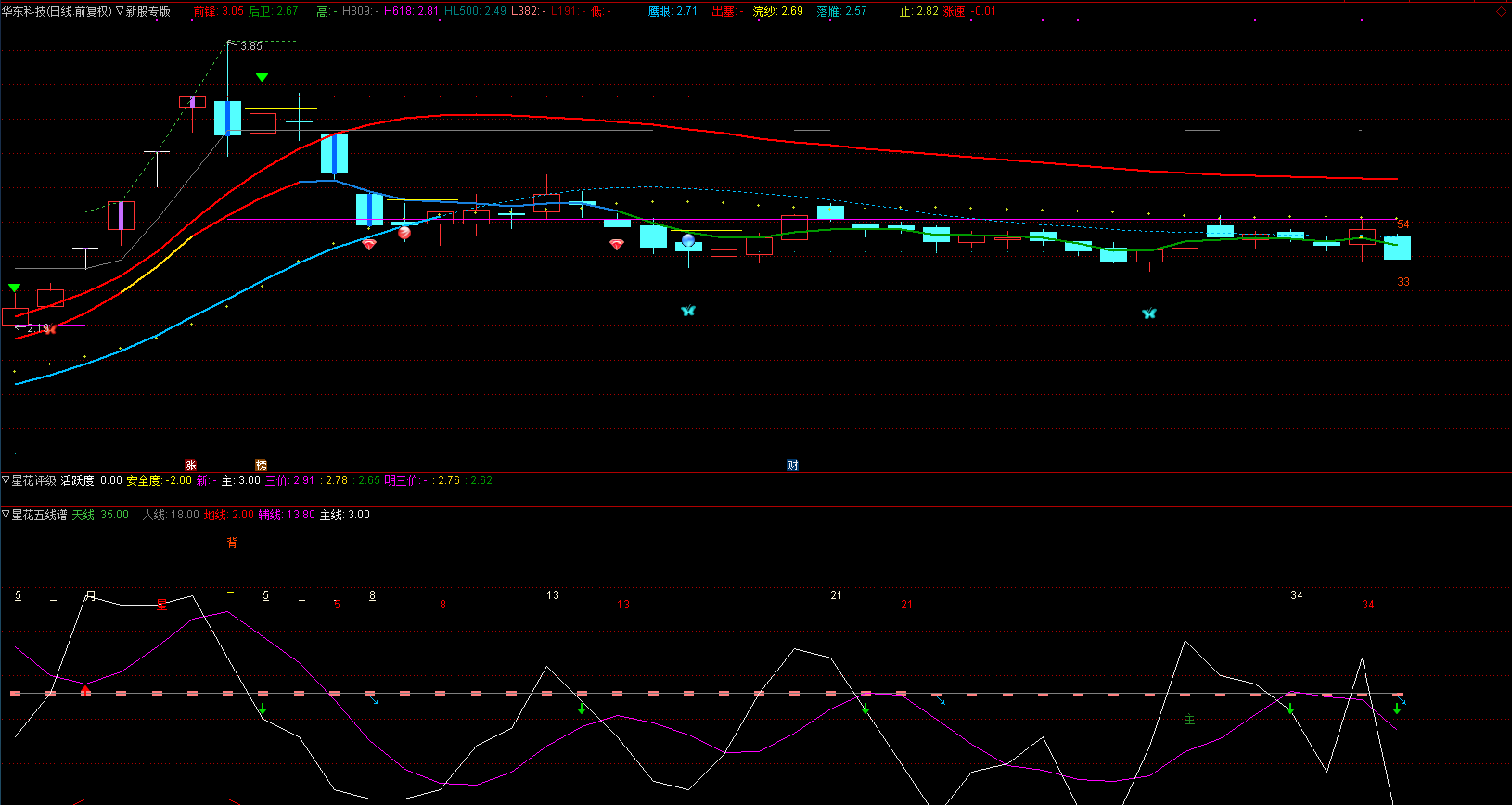Click the first green down-arrow in 星花五线谱
The width and height of the screenshot is (1512, 805).
263,709
